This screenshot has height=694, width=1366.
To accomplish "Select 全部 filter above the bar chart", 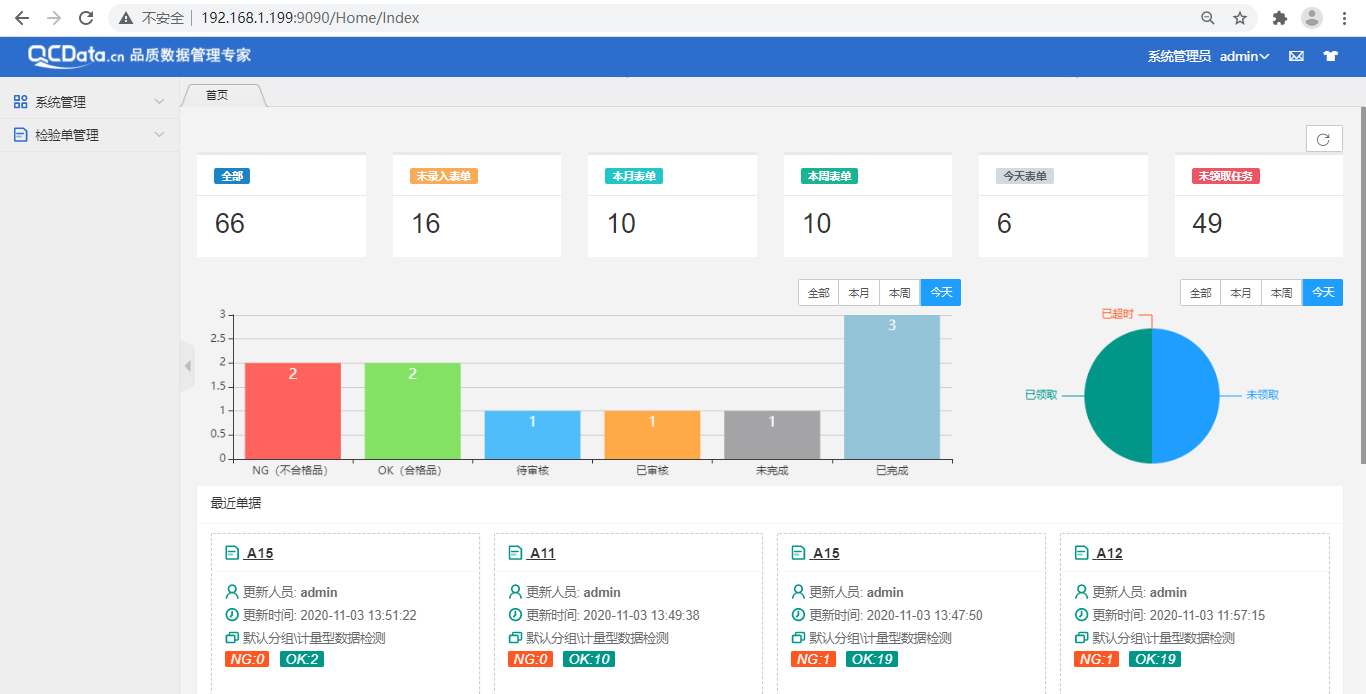I will [x=818, y=292].
